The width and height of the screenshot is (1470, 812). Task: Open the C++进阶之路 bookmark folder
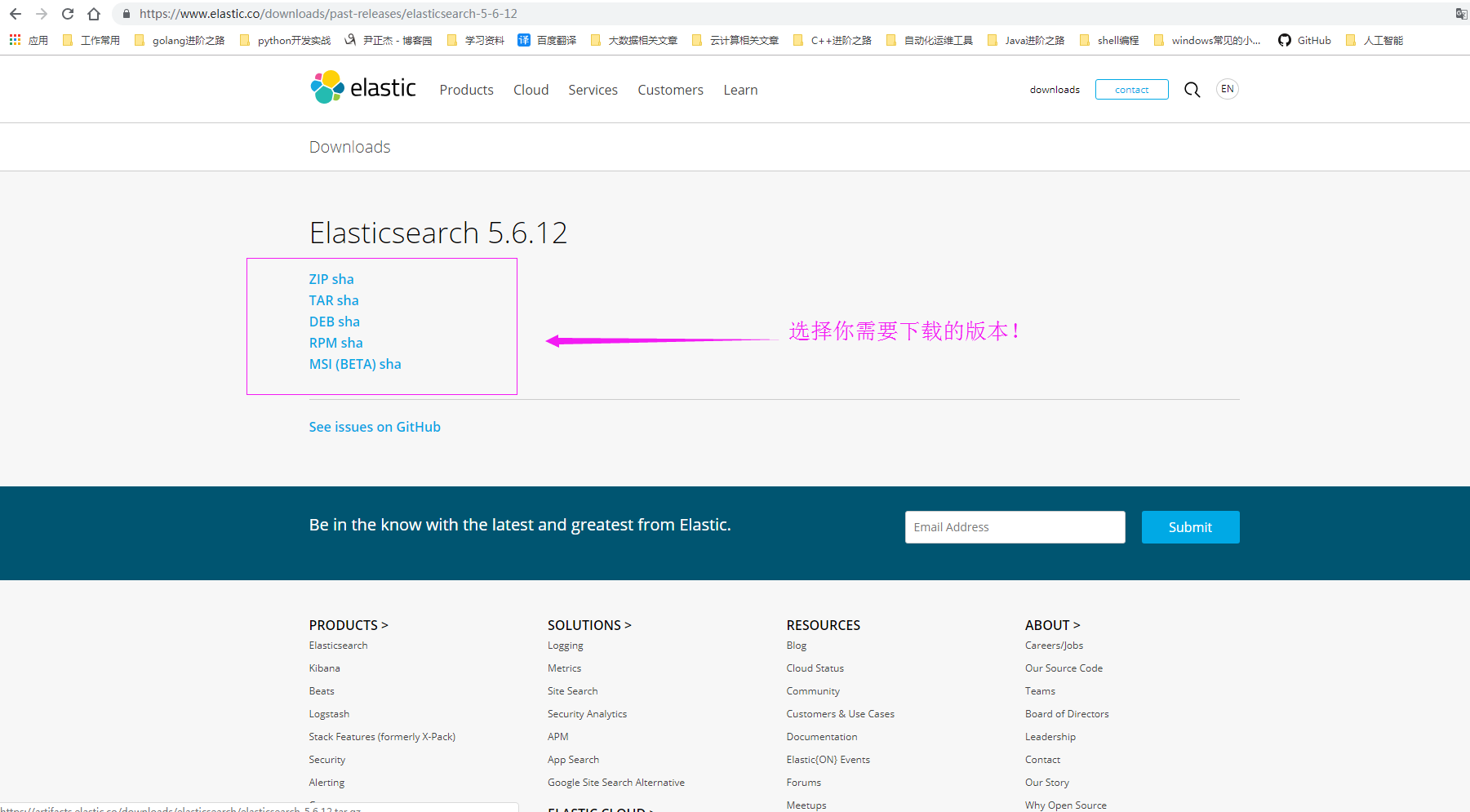(833, 40)
